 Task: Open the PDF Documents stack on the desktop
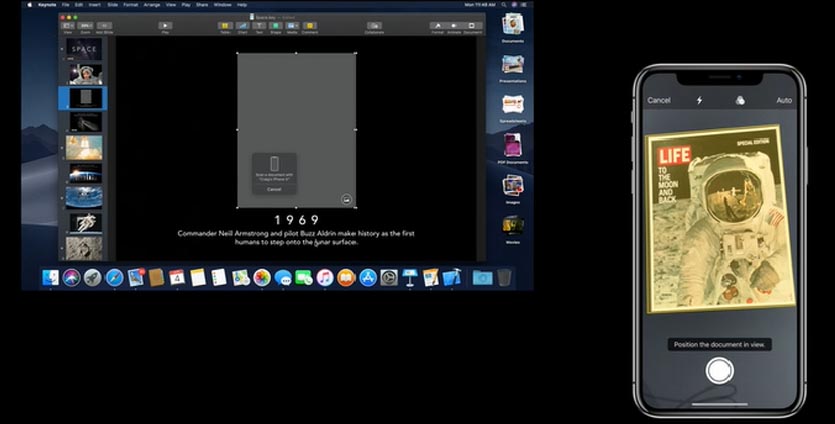513,149
